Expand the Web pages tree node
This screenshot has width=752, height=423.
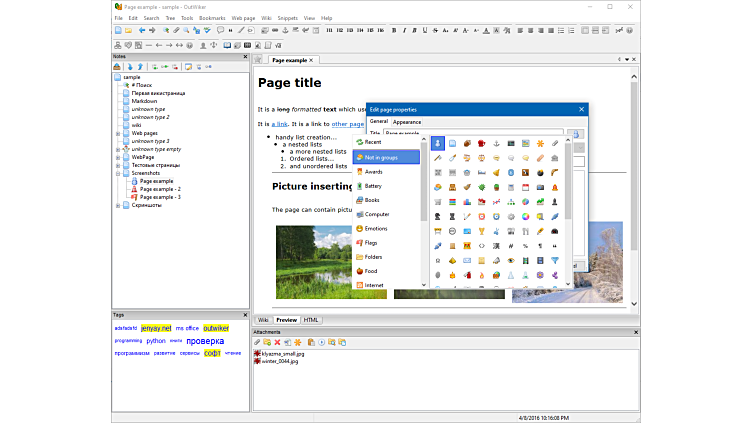(x=118, y=133)
